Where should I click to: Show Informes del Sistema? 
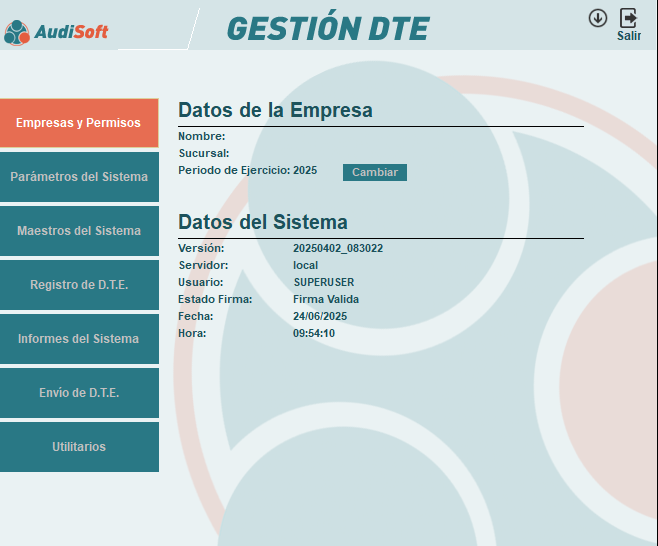[x=79, y=339]
